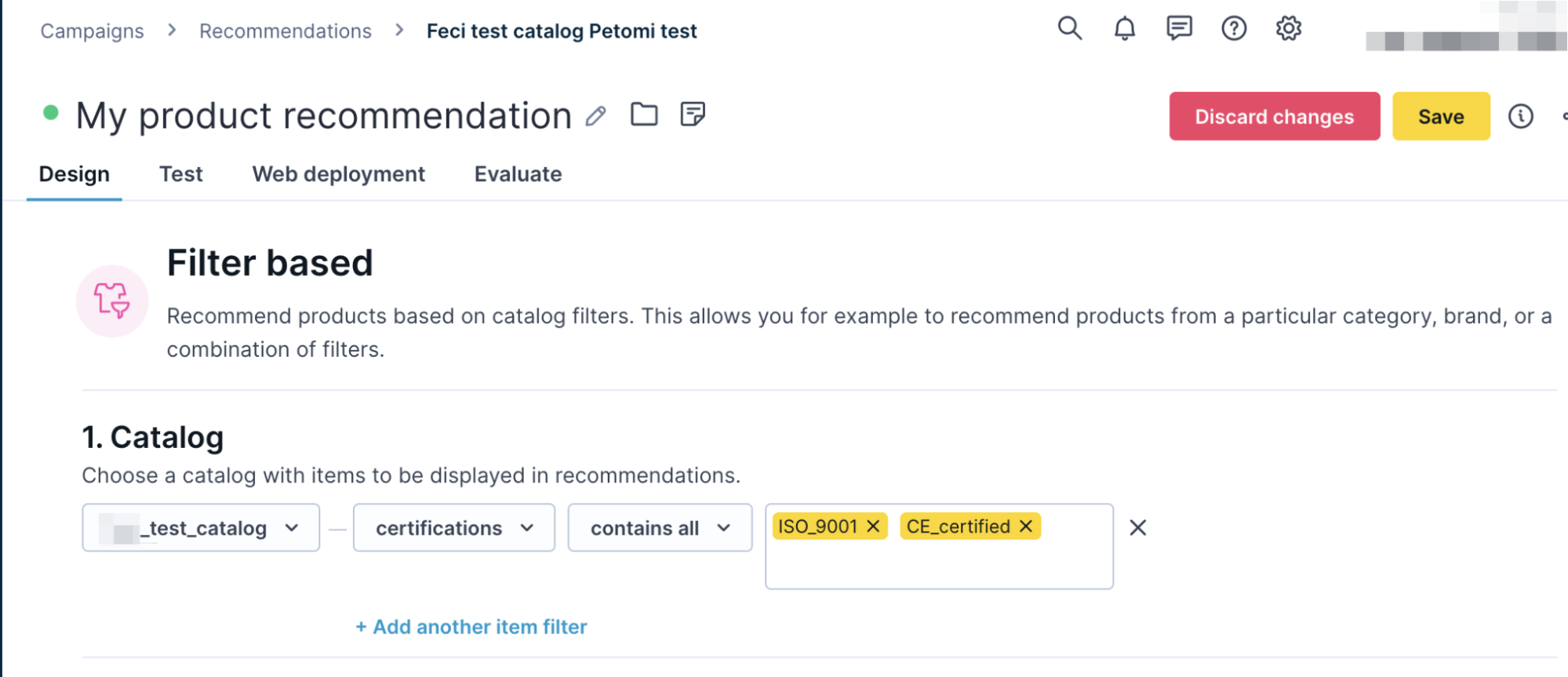Click Add another item filter link

pos(471,627)
